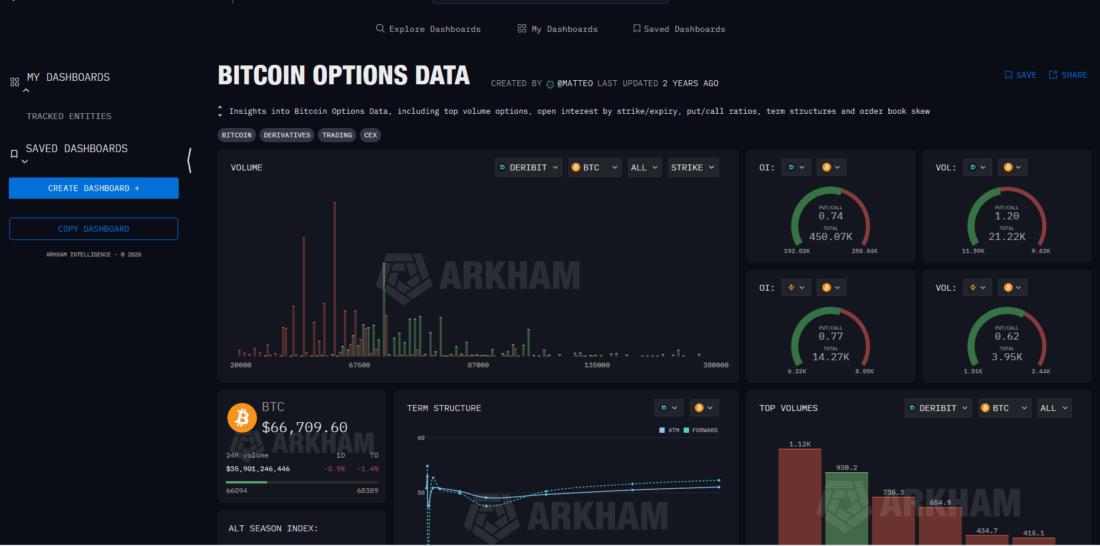
Task: Open Bitcoin asset dropdown in Term Structure panel
Action: [704, 408]
